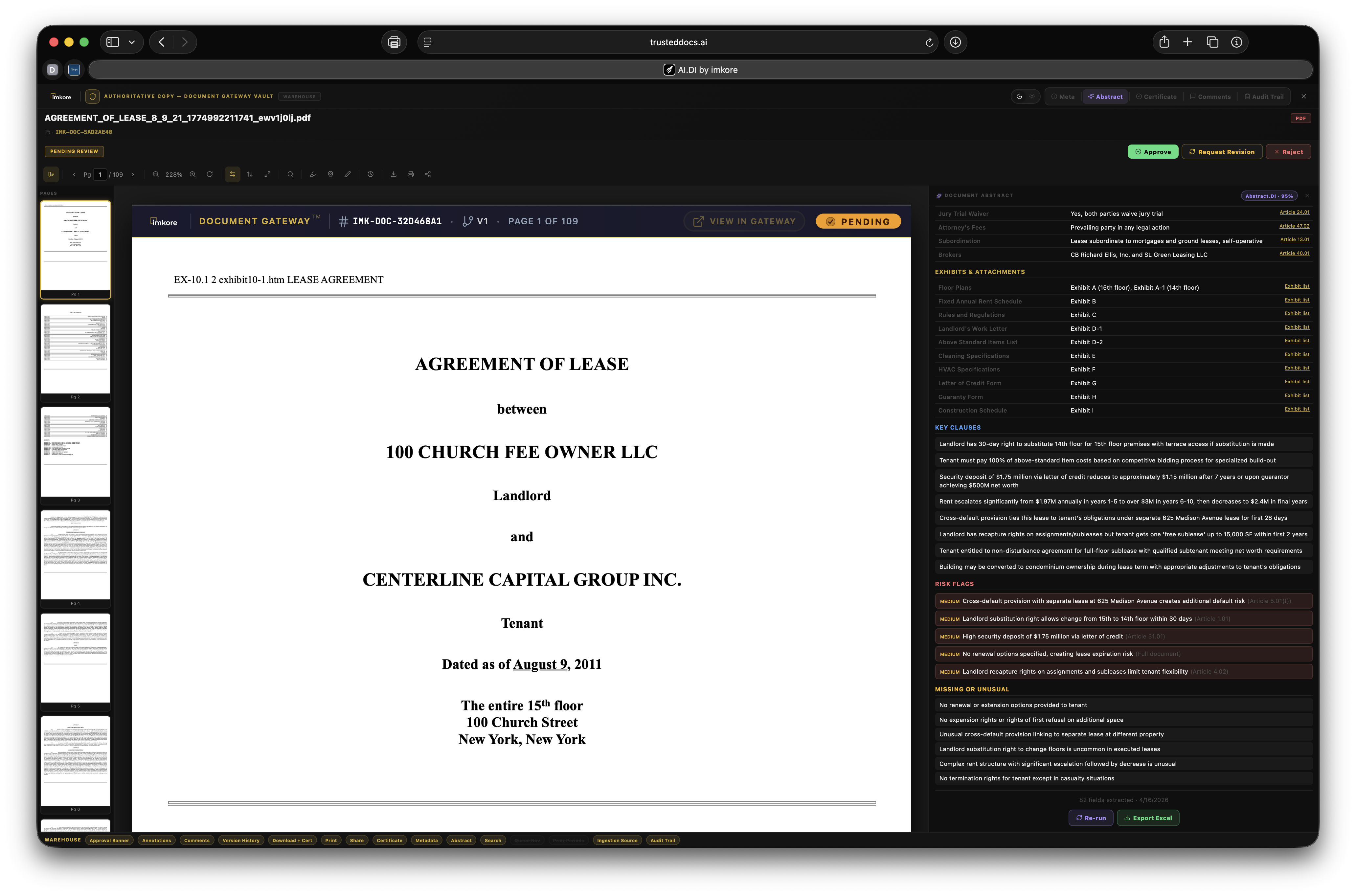The height and width of the screenshot is (896, 1356).
Task: Toggle the pages thumbnail sidebar icon
Action: click(x=52, y=174)
